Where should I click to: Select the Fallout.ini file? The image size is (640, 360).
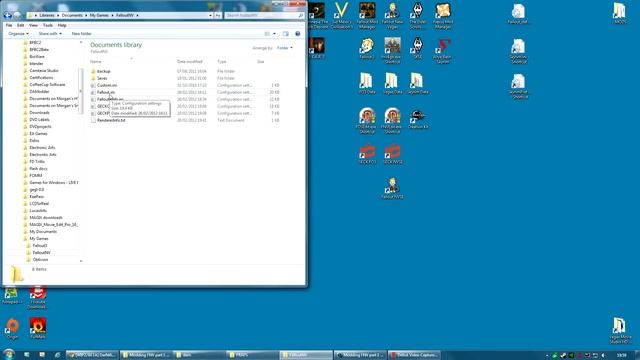point(106,92)
